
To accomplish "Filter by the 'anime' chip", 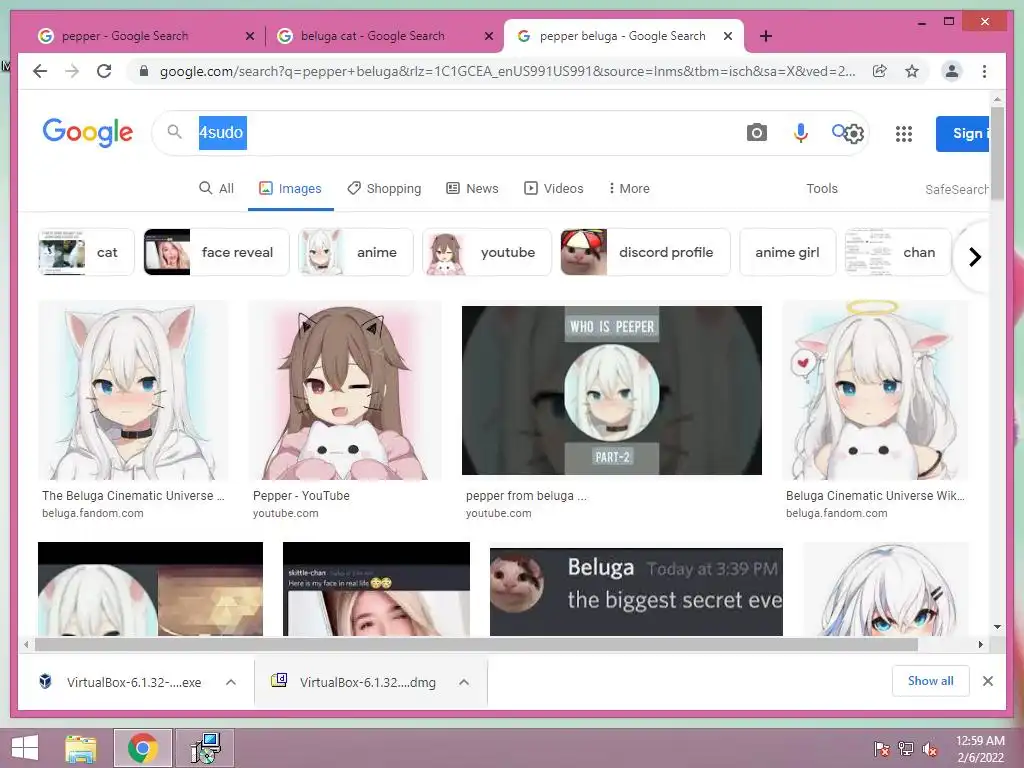I will tap(356, 252).
